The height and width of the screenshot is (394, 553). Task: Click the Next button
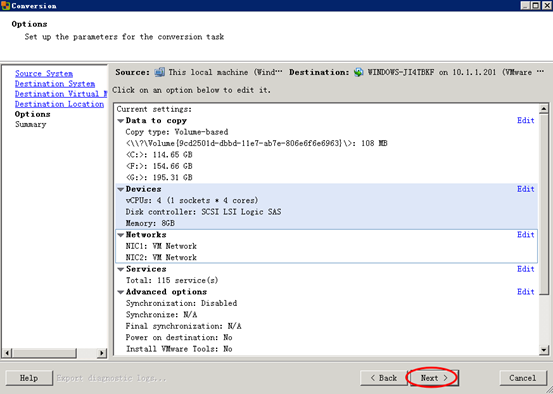click(434, 378)
